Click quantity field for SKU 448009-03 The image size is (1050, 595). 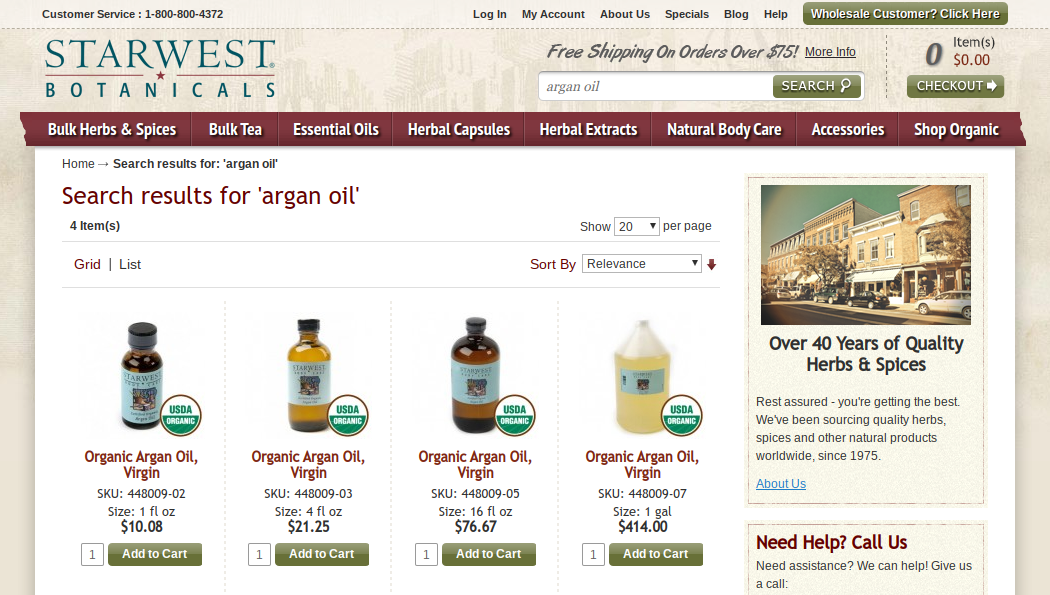click(259, 554)
